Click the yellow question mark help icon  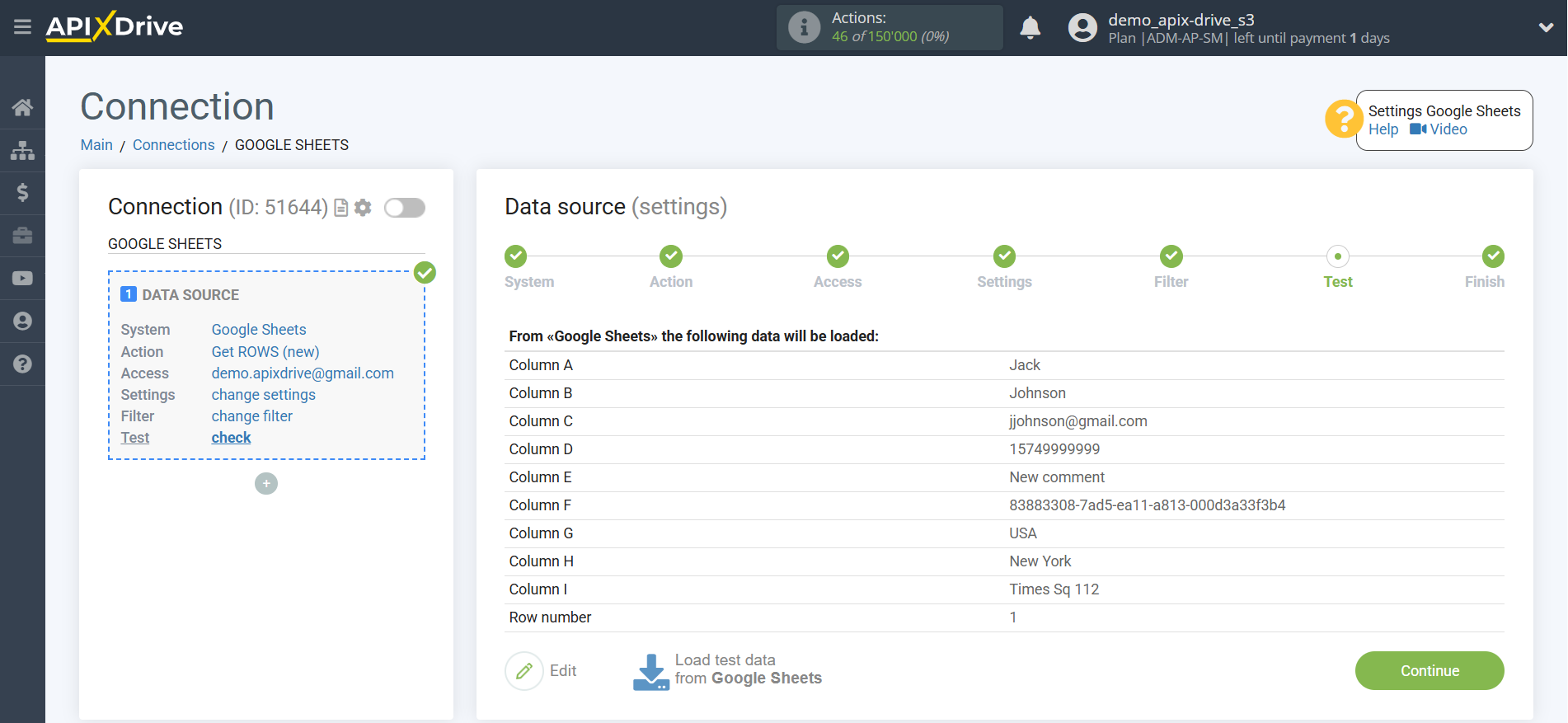tap(1344, 119)
